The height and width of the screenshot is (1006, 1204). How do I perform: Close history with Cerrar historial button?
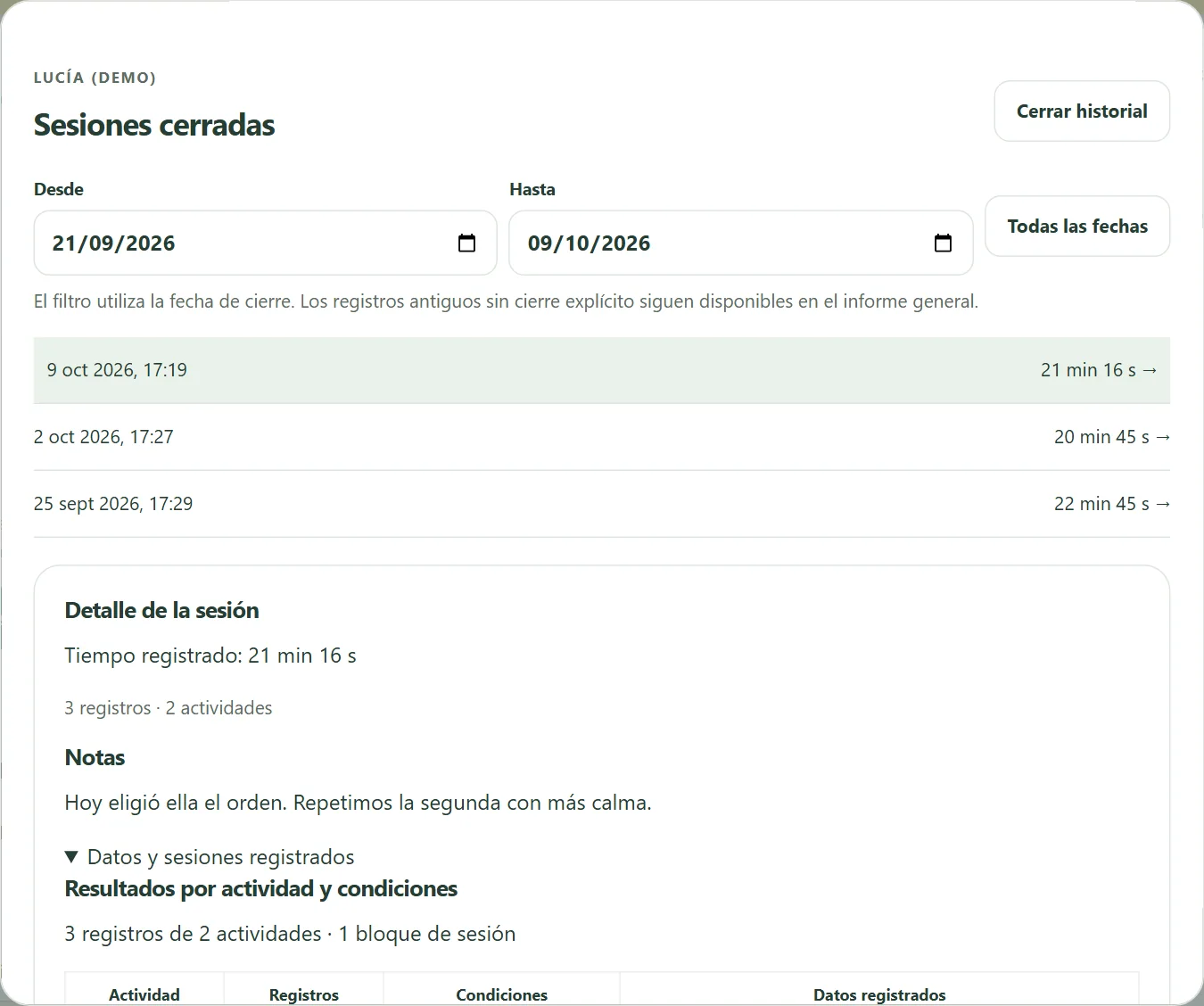1082,111
